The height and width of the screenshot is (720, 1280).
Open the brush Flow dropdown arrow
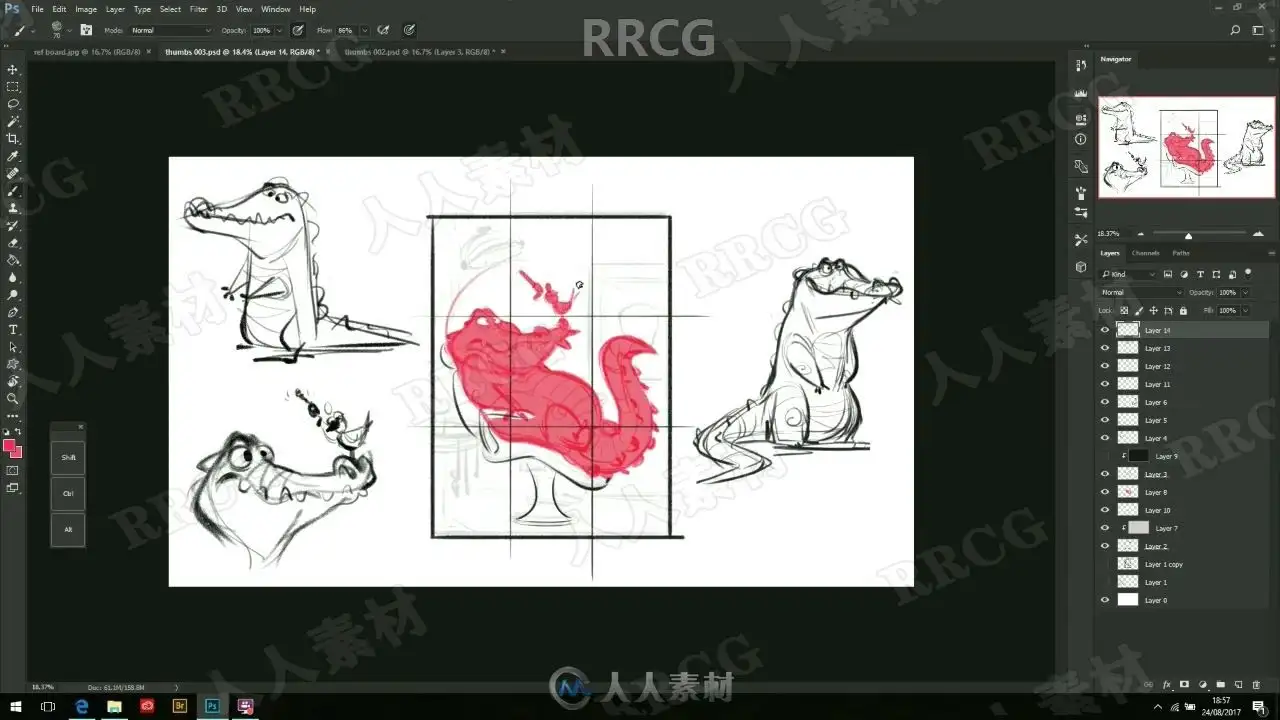point(364,31)
